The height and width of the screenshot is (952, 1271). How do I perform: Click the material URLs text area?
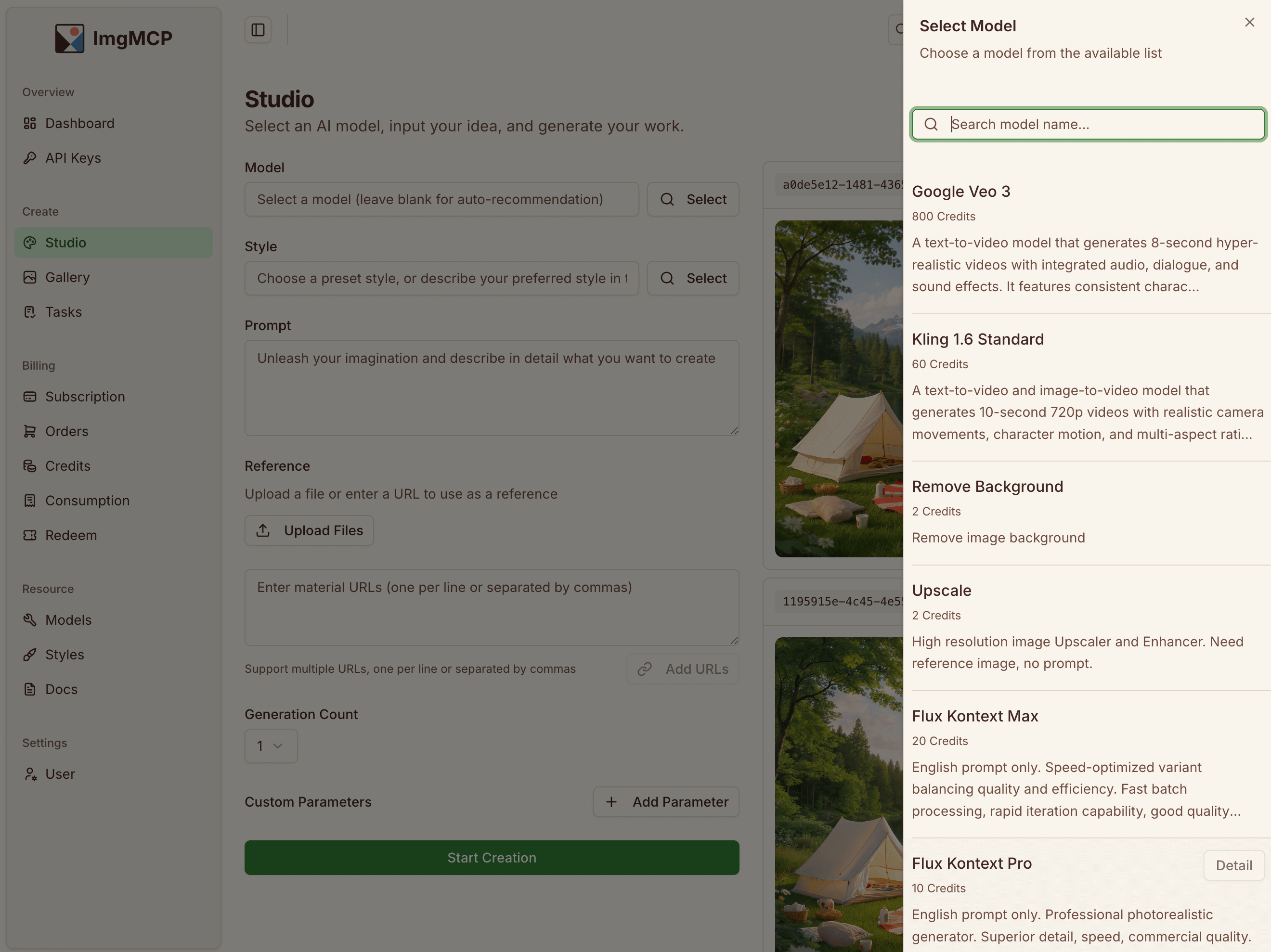pos(492,607)
